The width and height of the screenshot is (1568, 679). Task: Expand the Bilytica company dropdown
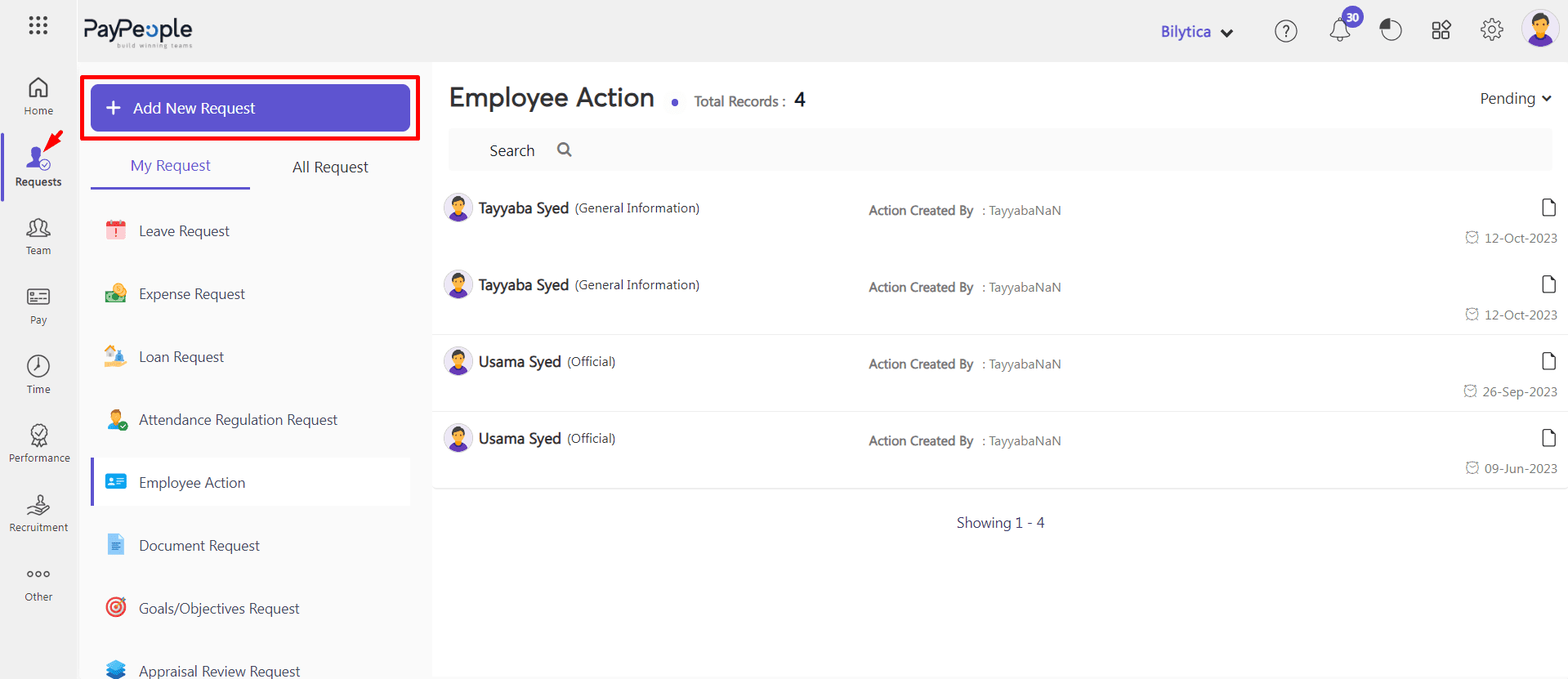1196,32
